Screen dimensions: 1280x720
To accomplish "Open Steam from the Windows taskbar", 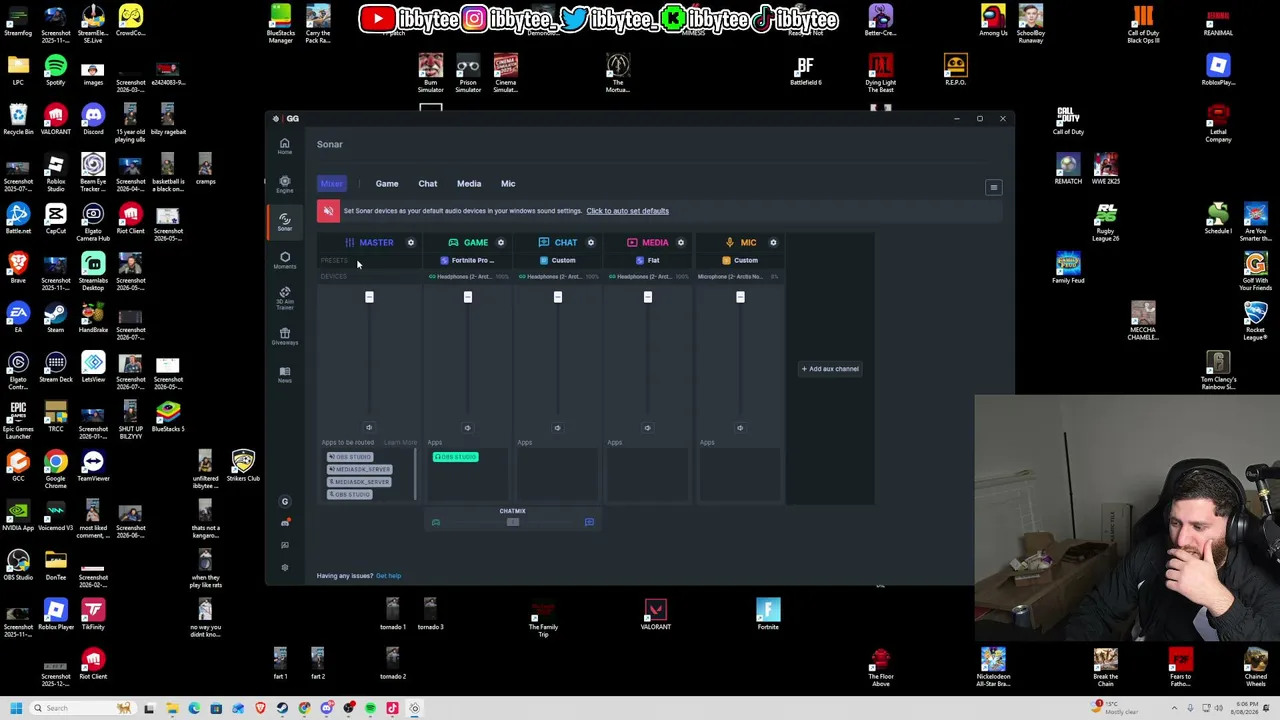I will [282, 708].
